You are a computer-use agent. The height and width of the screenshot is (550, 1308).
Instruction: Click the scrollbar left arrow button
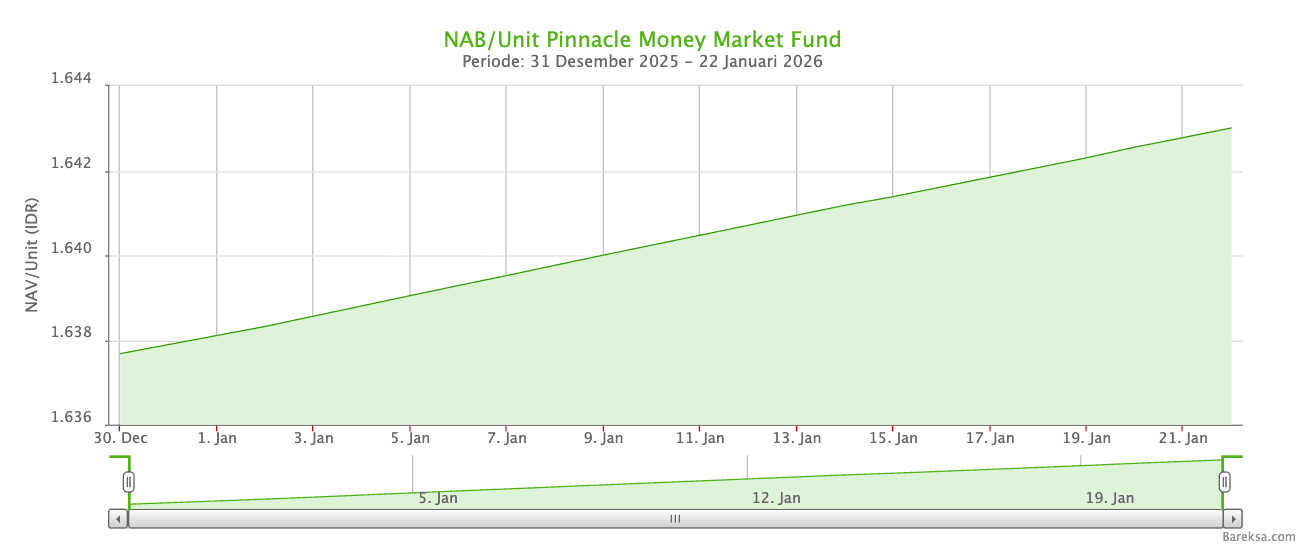(x=118, y=519)
